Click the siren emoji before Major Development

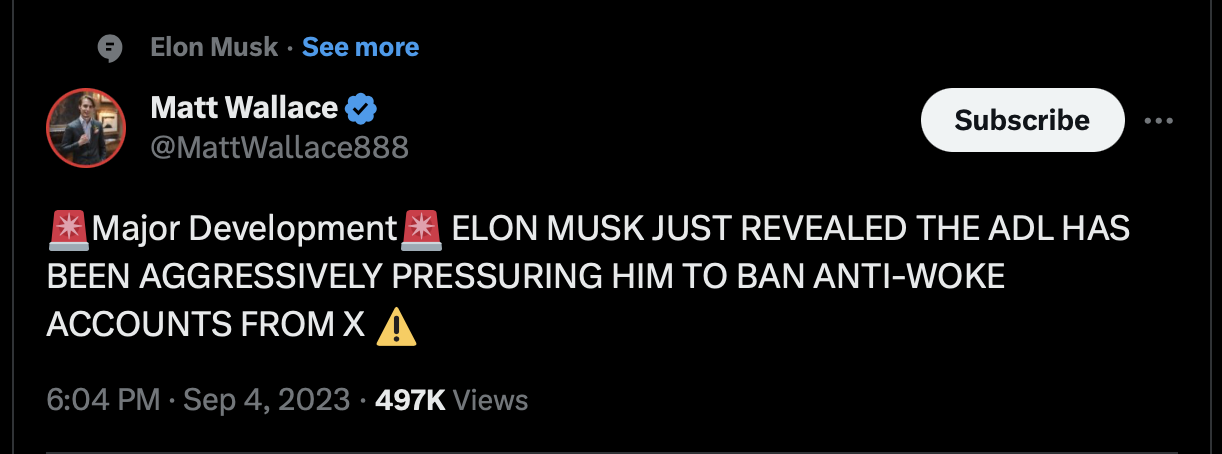tap(68, 230)
